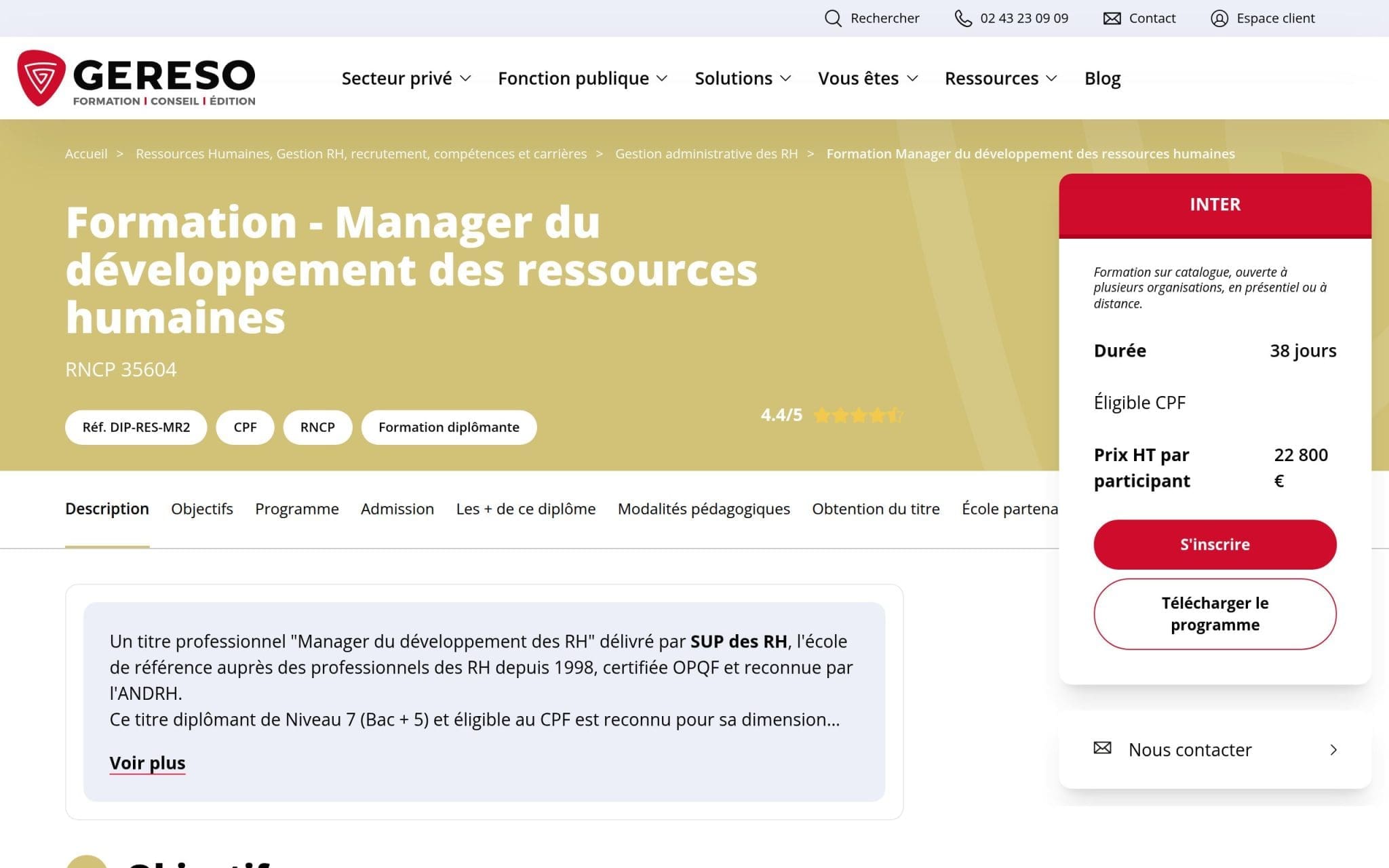
Task: Click the S'inscrire button
Action: 1215,545
